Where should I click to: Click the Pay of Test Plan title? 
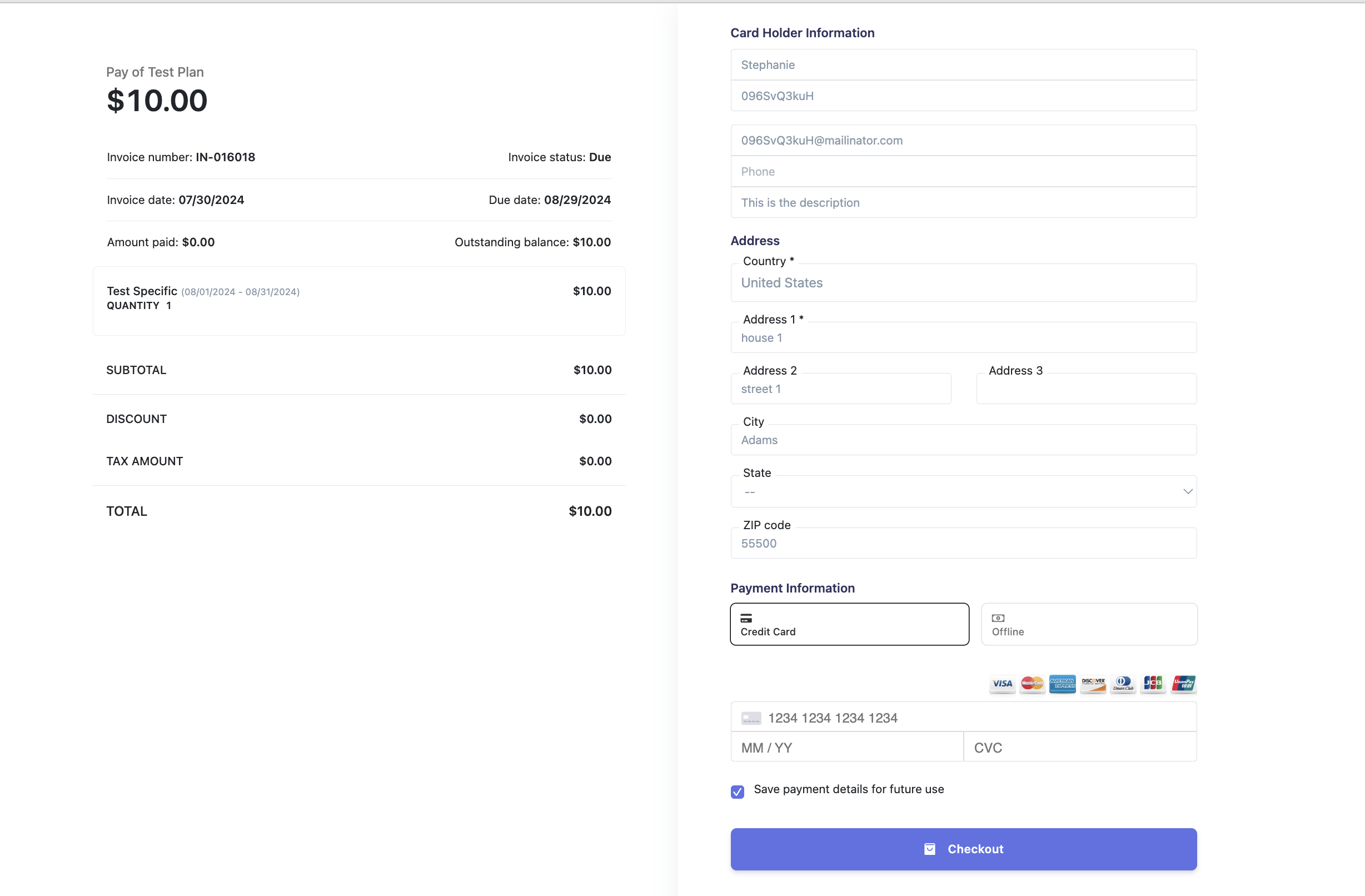point(155,72)
